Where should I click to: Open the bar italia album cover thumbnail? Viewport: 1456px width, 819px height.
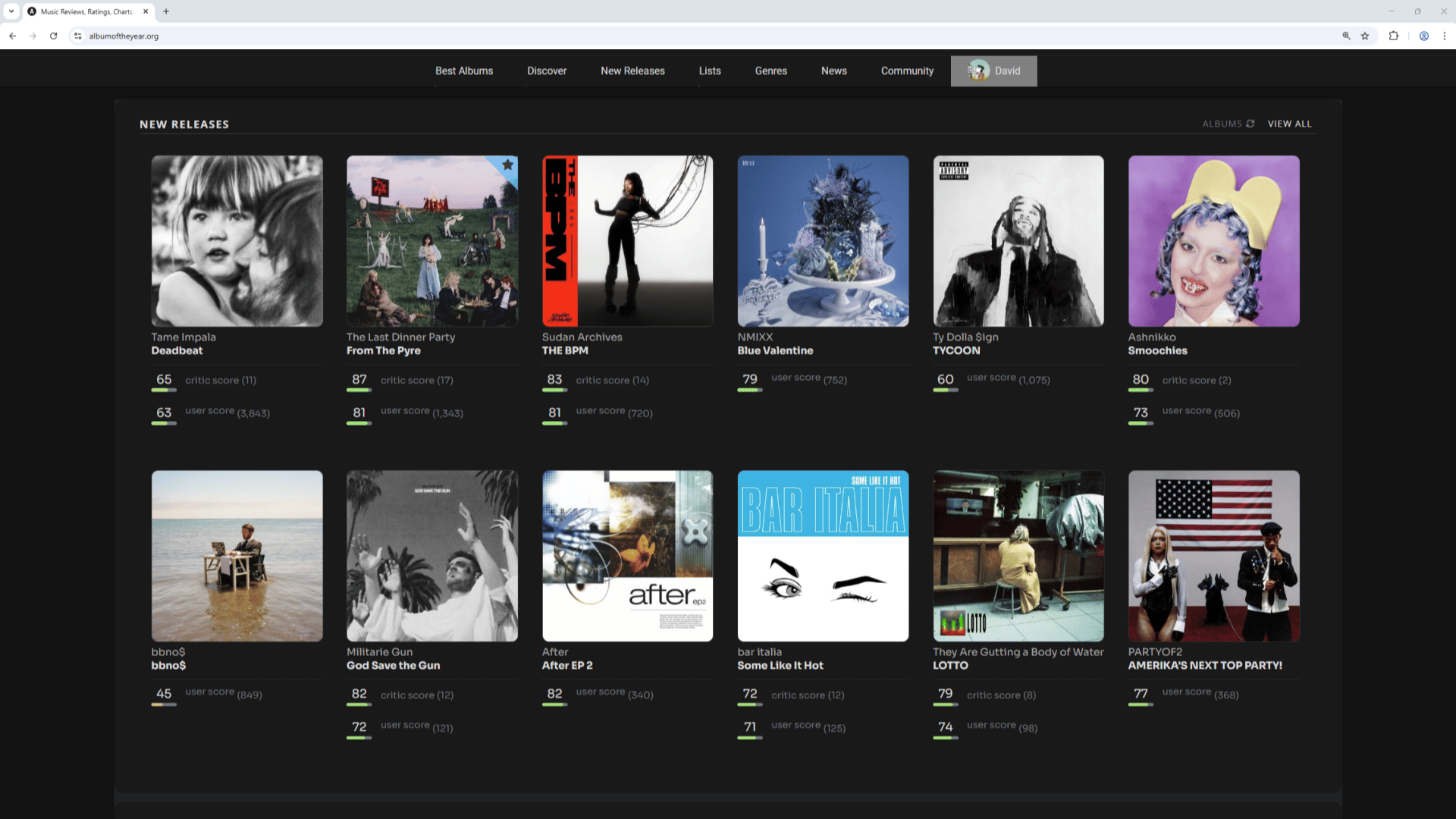(823, 556)
